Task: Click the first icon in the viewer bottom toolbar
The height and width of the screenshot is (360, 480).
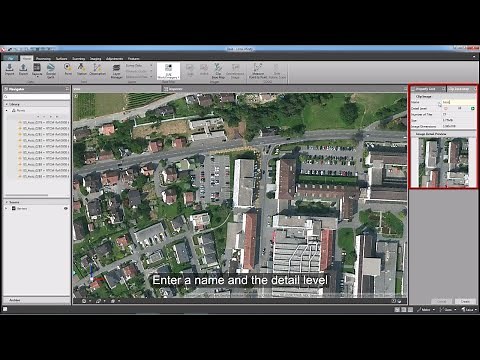Action: tap(84, 301)
